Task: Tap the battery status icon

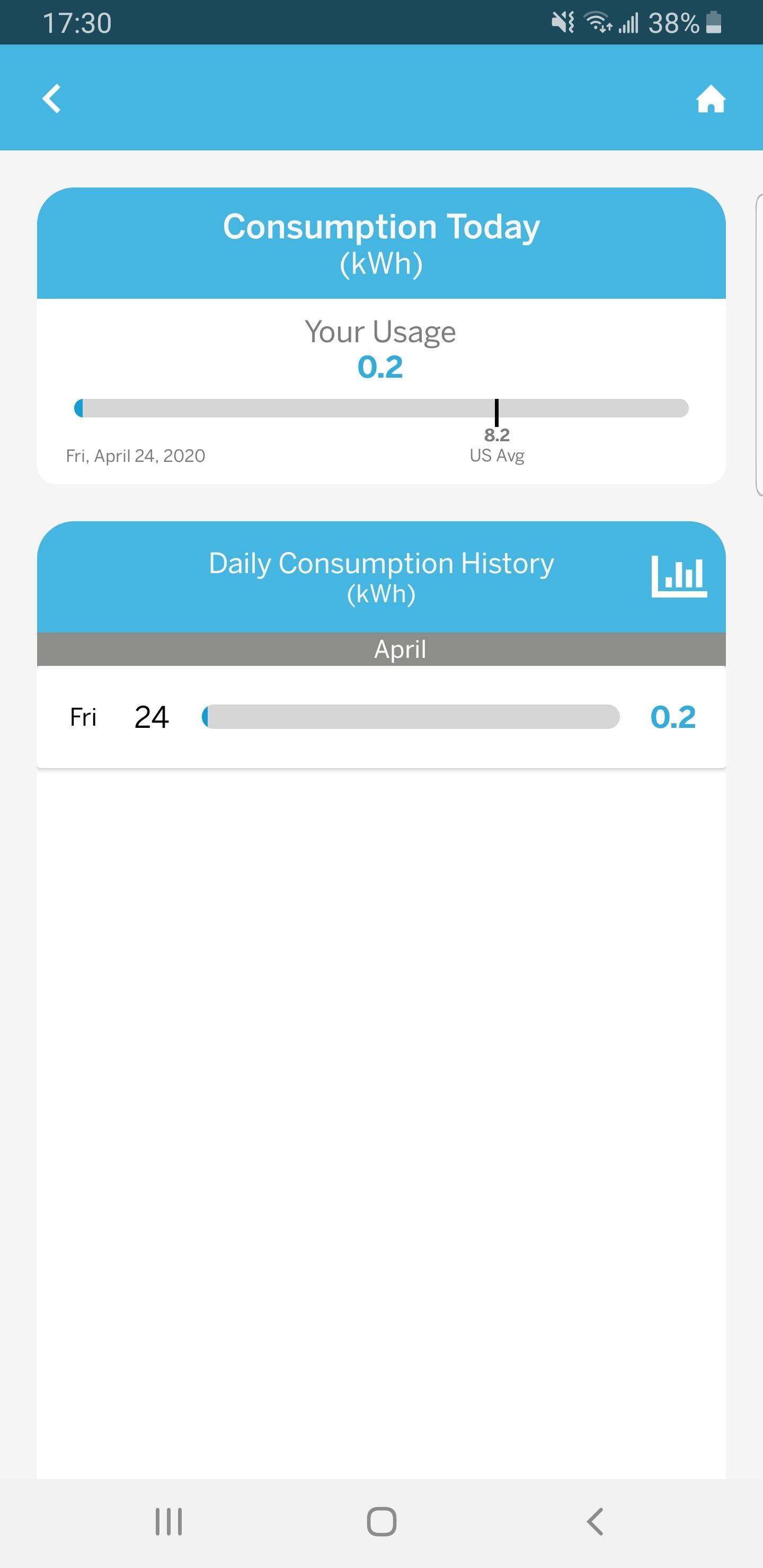Action: click(714, 23)
